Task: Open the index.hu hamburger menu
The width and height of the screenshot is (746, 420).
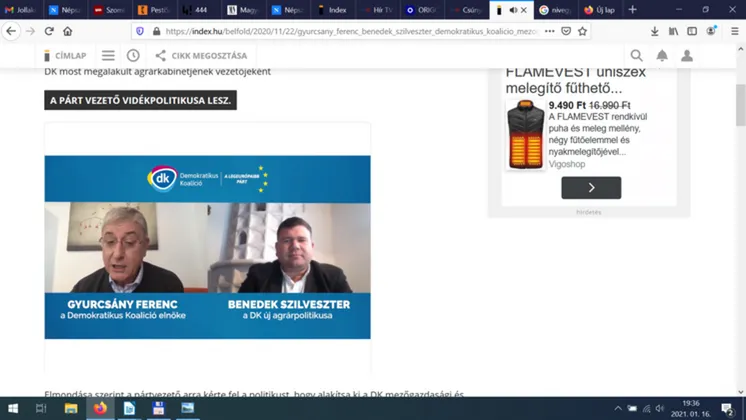Action: click(x=108, y=56)
